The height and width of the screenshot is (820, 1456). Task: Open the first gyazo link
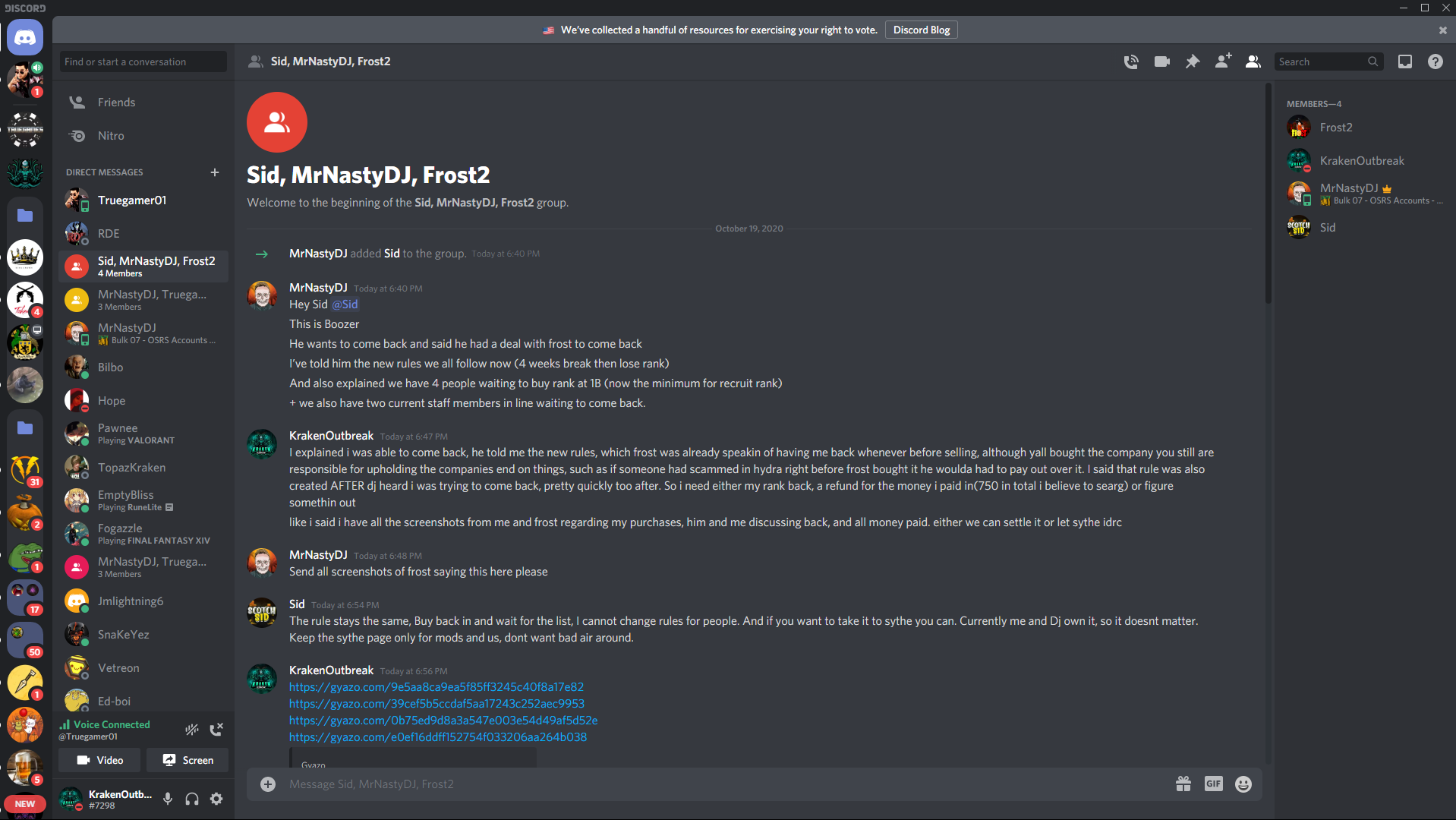click(x=436, y=687)
